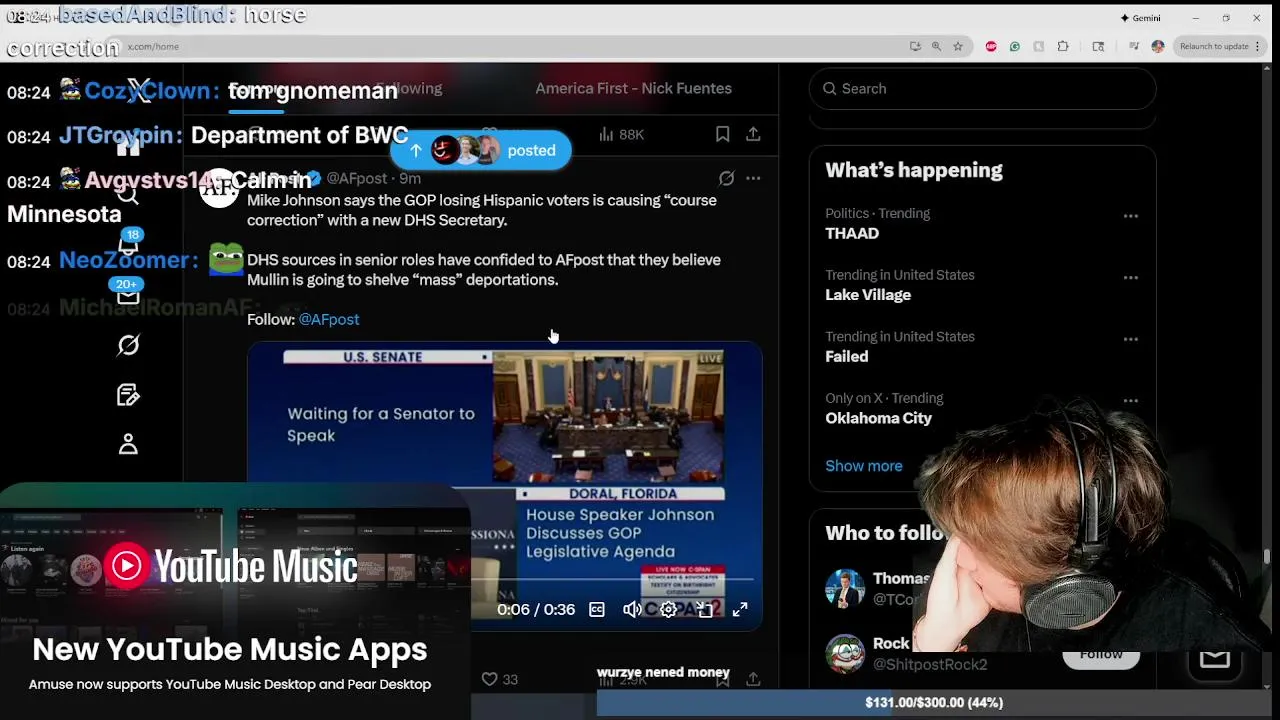Click the X Search input field
Viewport: 1280px width, 720px height.
coord(982,88)
